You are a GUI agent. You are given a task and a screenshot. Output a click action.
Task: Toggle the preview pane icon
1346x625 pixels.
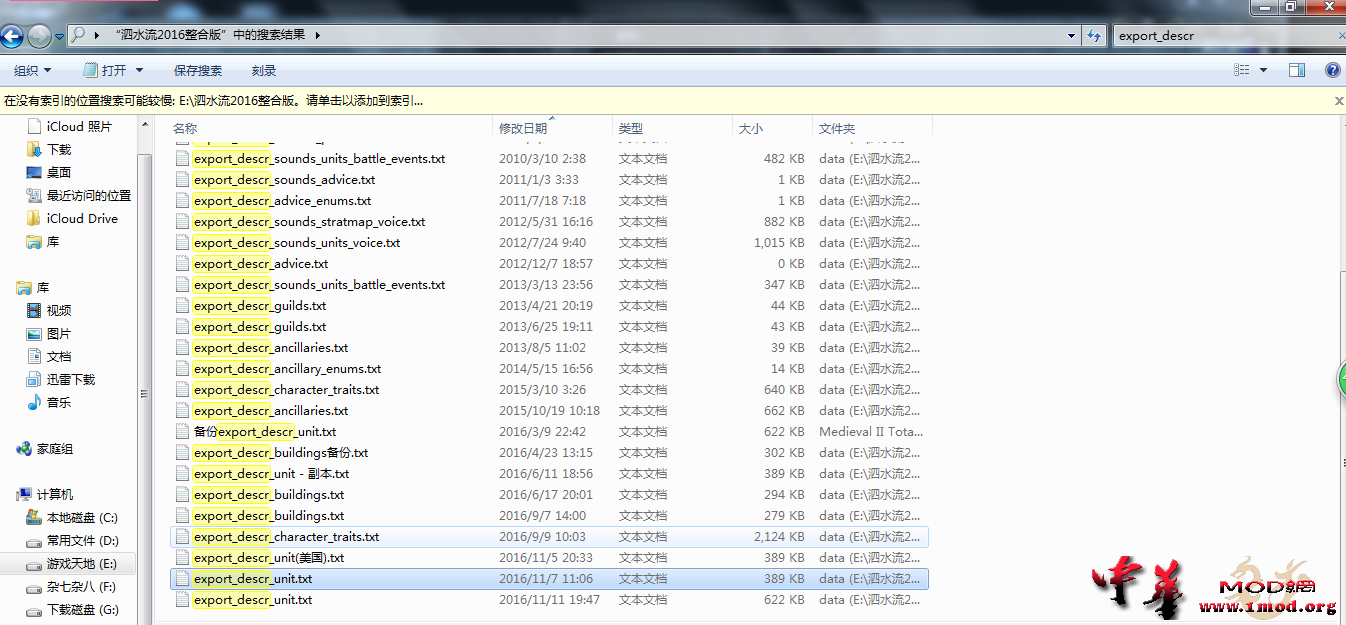[x=1297, y=70]
